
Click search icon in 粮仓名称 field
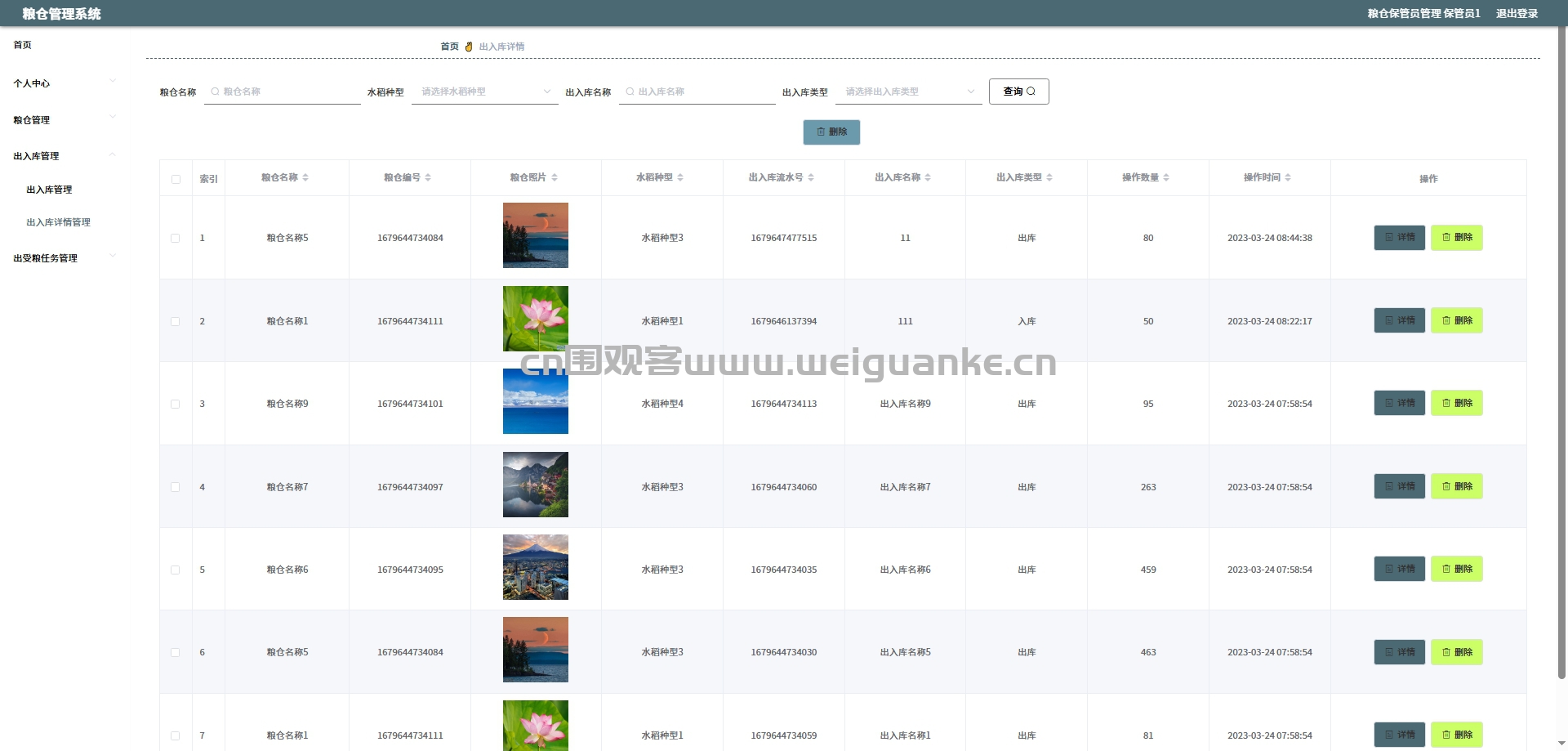click(216, 92)
